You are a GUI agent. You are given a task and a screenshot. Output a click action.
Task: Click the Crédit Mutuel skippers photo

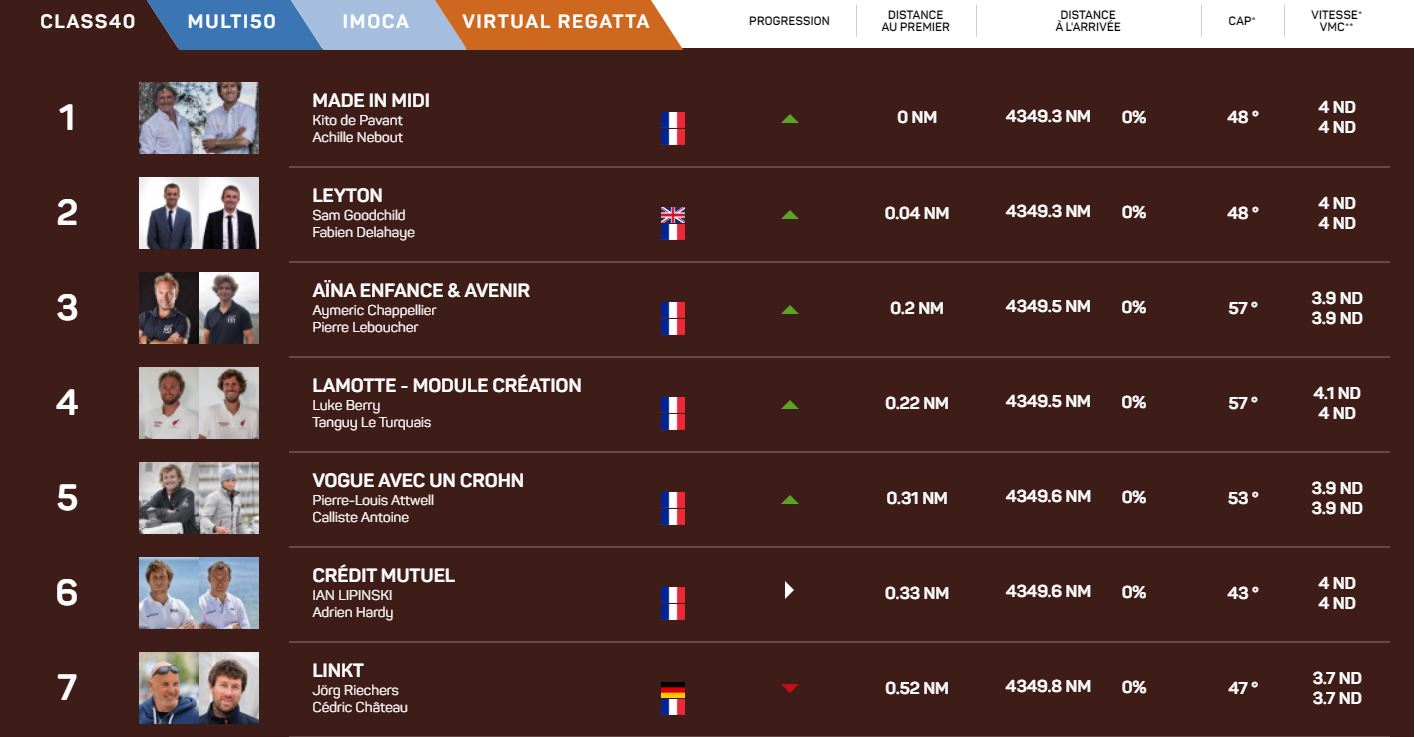click(199, 593)
